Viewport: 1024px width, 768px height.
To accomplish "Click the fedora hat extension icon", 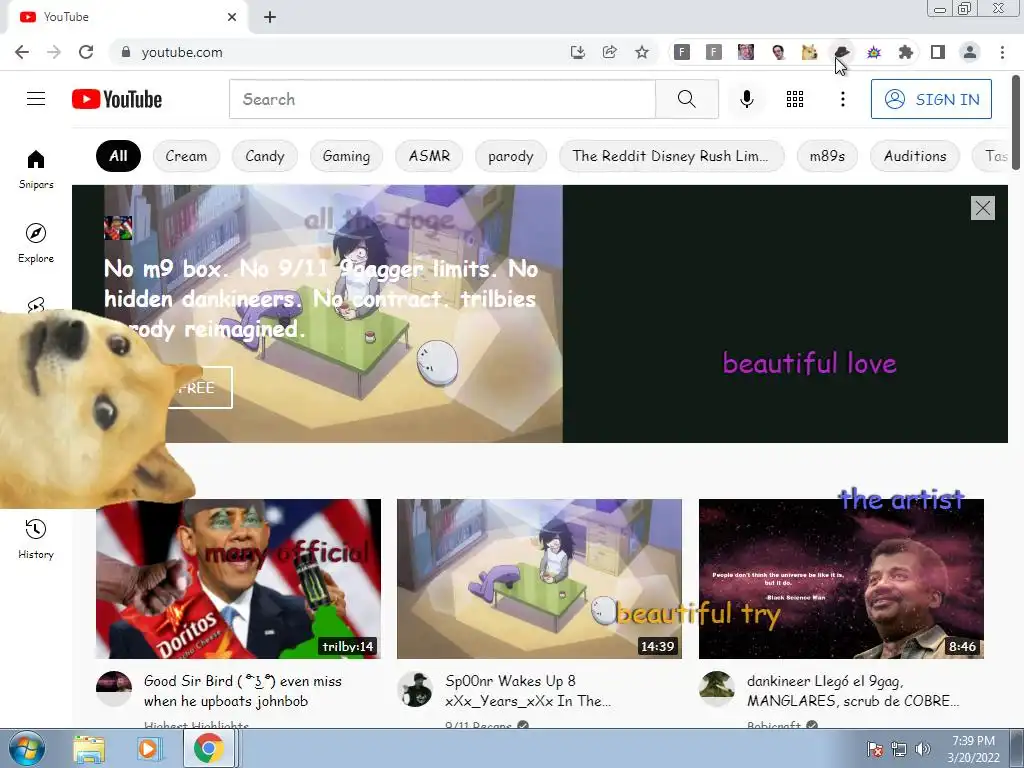I will click(x=842, y=52).
